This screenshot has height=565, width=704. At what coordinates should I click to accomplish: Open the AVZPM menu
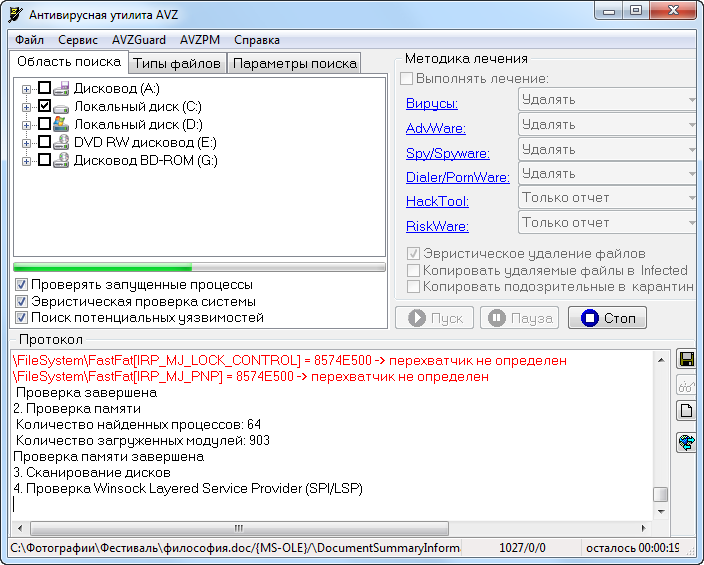pyautogui.click(x=200, y=40)
